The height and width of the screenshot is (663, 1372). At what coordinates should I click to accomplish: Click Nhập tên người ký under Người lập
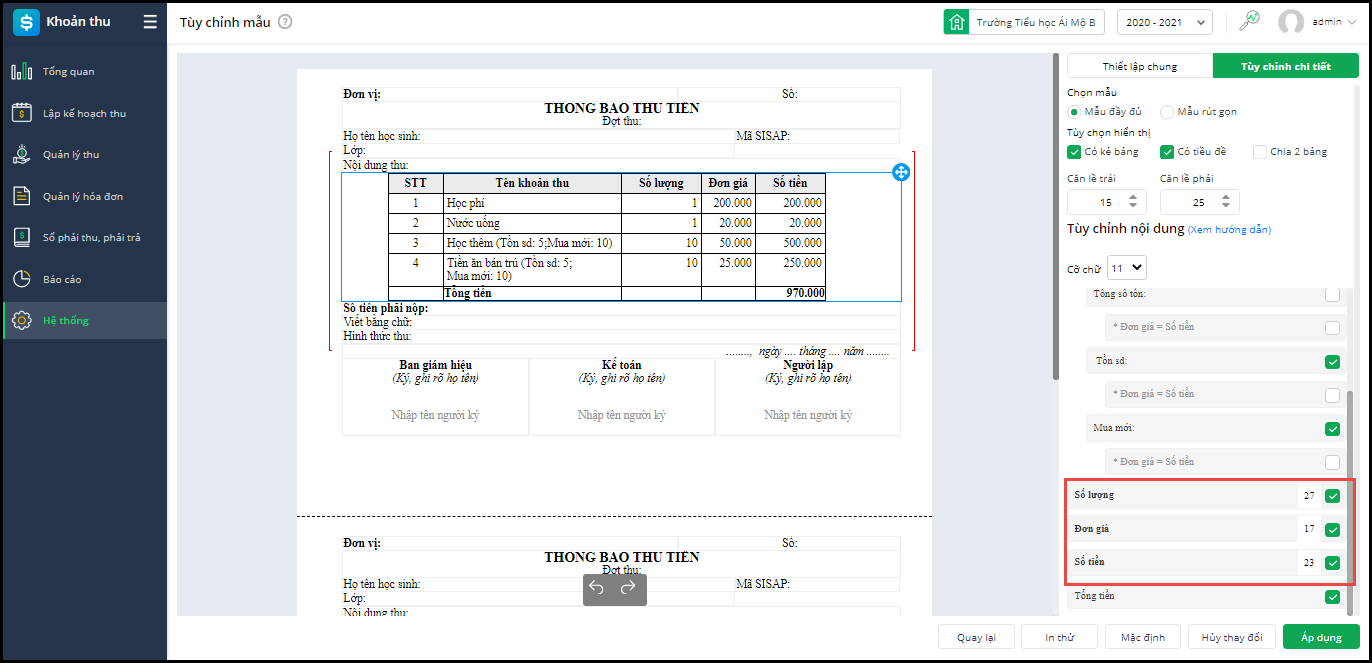click(x=808, y=415)
